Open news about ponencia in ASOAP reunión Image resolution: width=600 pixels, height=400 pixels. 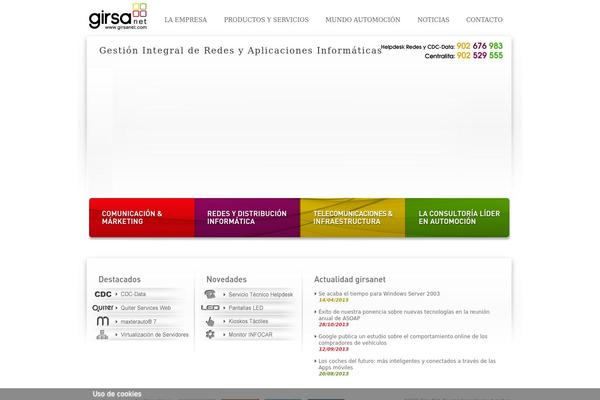(404, 315)
